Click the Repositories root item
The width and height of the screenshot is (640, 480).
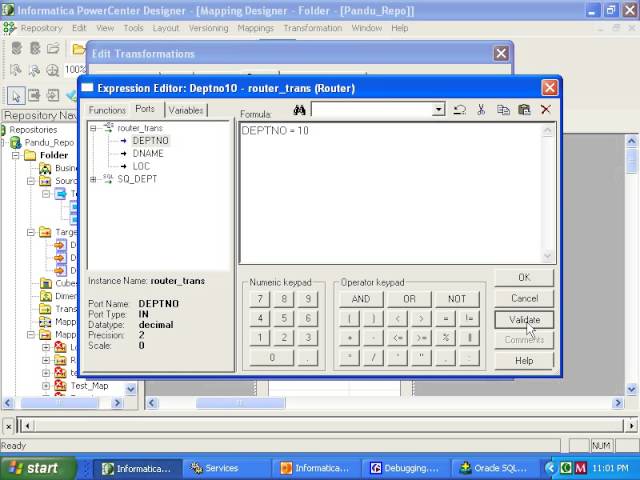coord(33,130)
